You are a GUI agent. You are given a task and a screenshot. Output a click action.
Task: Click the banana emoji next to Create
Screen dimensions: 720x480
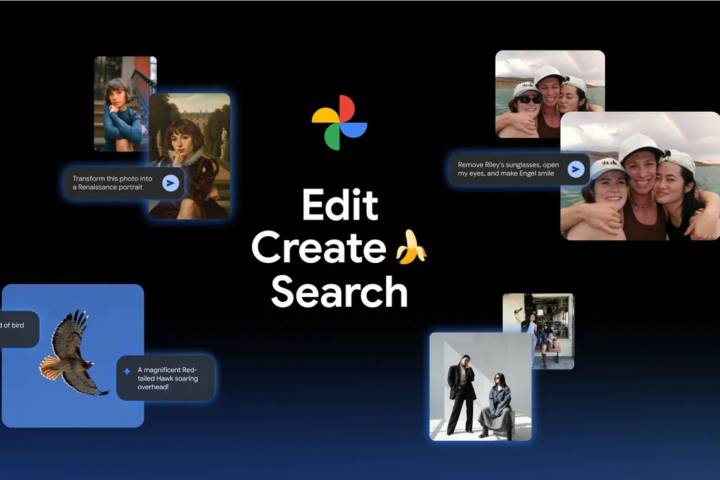(x=411, y=247)
